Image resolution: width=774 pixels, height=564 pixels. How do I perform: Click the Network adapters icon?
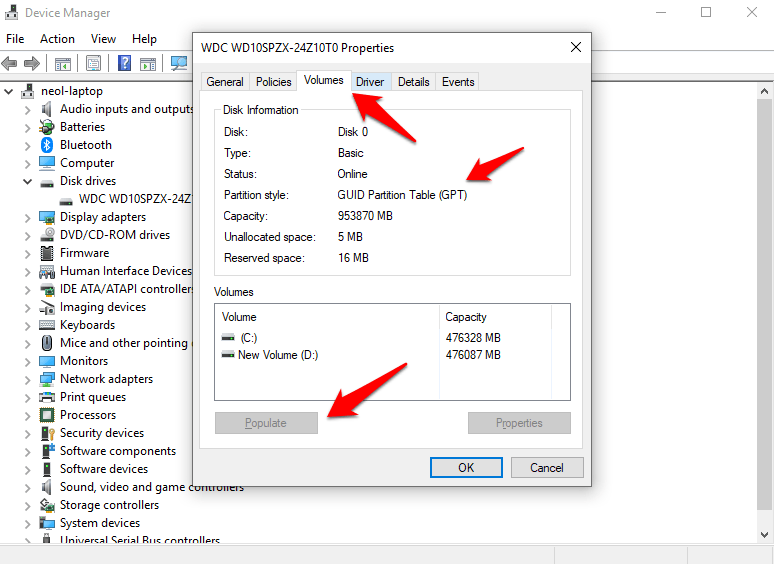pos(47,379)
